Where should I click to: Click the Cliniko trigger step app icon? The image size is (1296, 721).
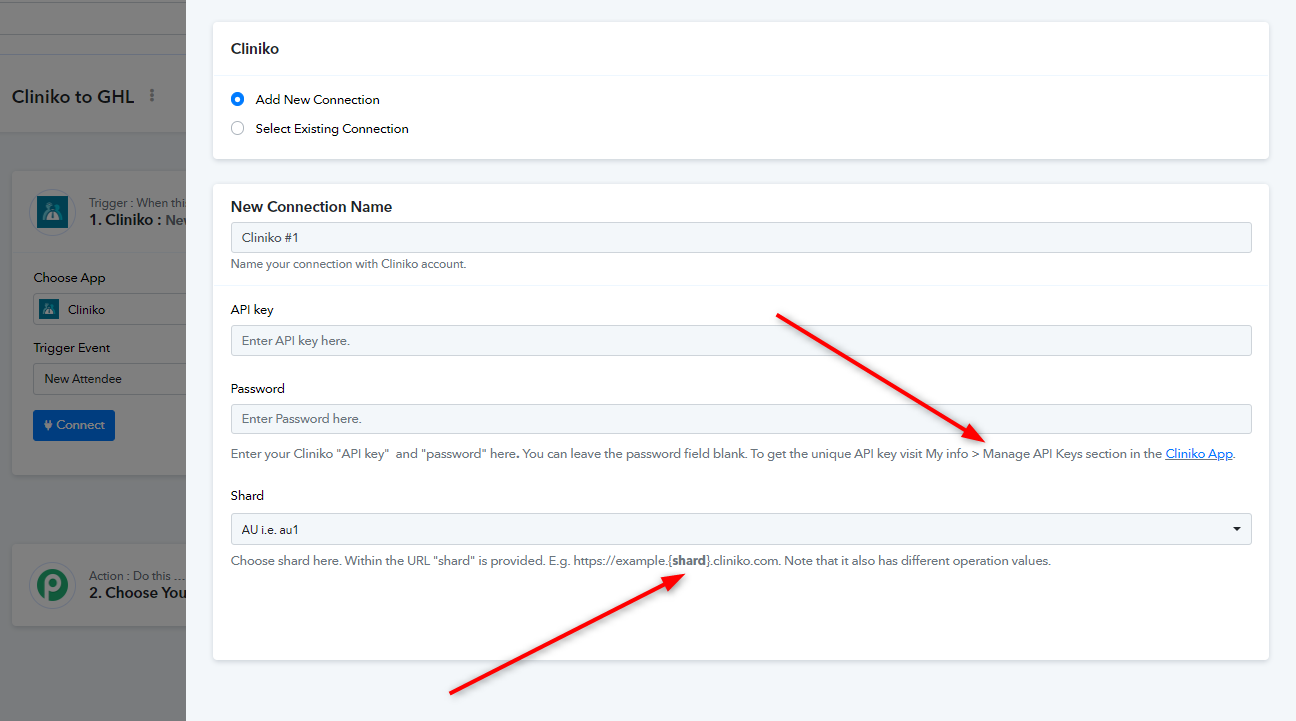point(52,212)
